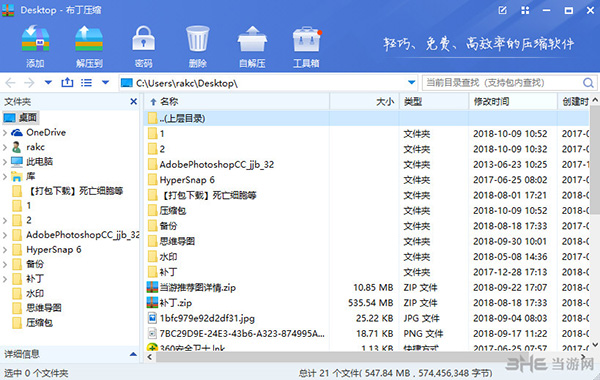Click the skin/edit icon in title bar
This screenshot has height=380, width=600.
(503, 10)
